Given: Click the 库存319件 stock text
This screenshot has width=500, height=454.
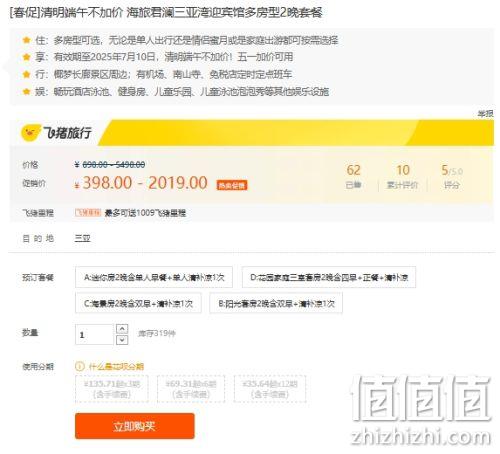Looking at the screenshot, I should (157, 333).
